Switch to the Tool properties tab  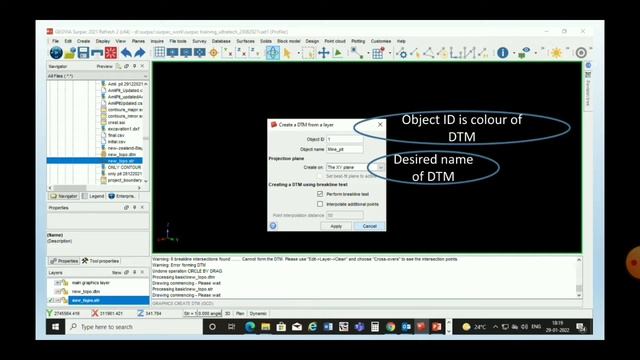tap(100, 261)
